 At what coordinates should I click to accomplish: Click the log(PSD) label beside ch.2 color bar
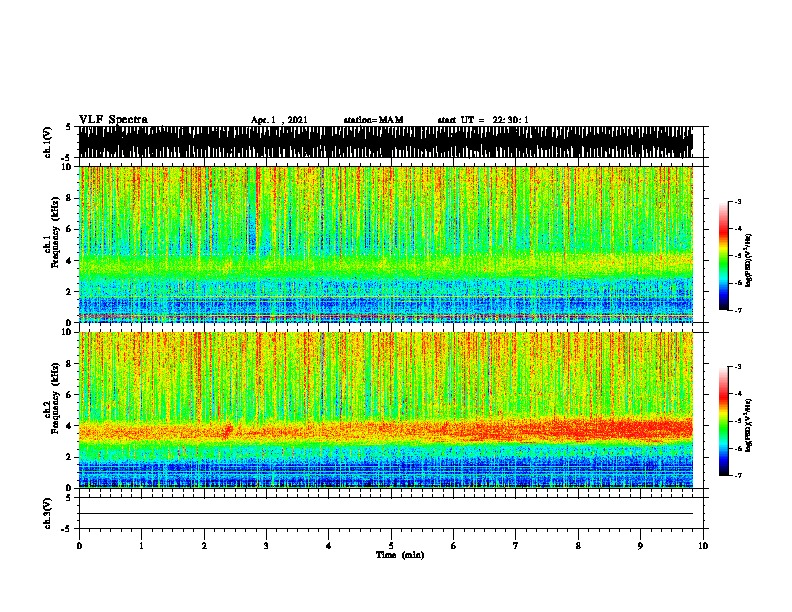click(x=749, y=425)
